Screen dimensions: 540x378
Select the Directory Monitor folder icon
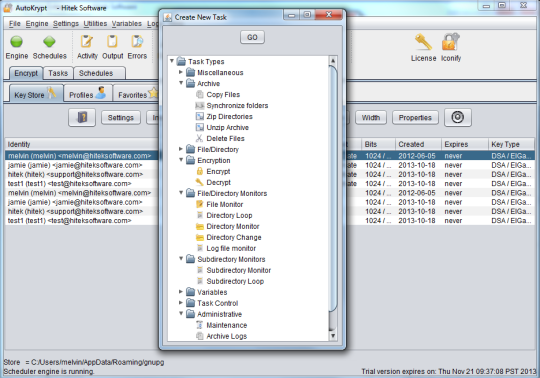(199, 226)
